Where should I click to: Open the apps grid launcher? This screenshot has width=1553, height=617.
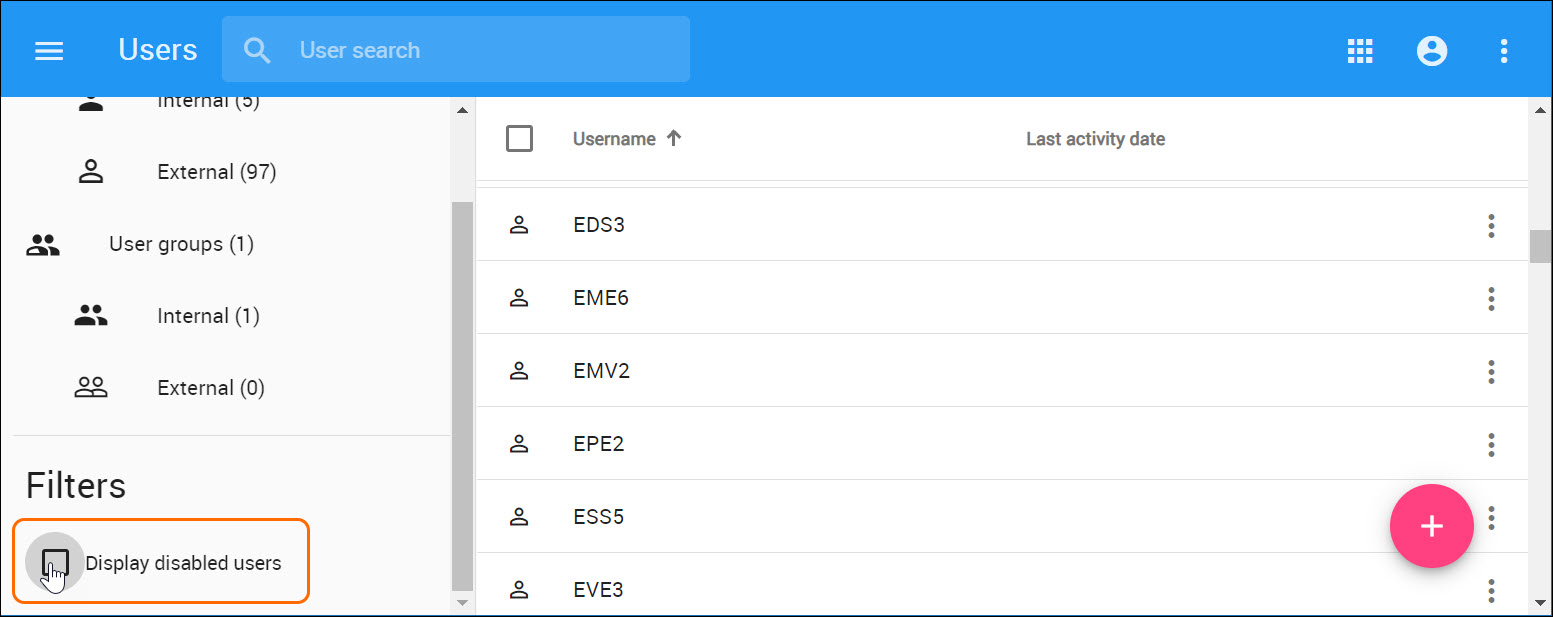point(1360,50)
